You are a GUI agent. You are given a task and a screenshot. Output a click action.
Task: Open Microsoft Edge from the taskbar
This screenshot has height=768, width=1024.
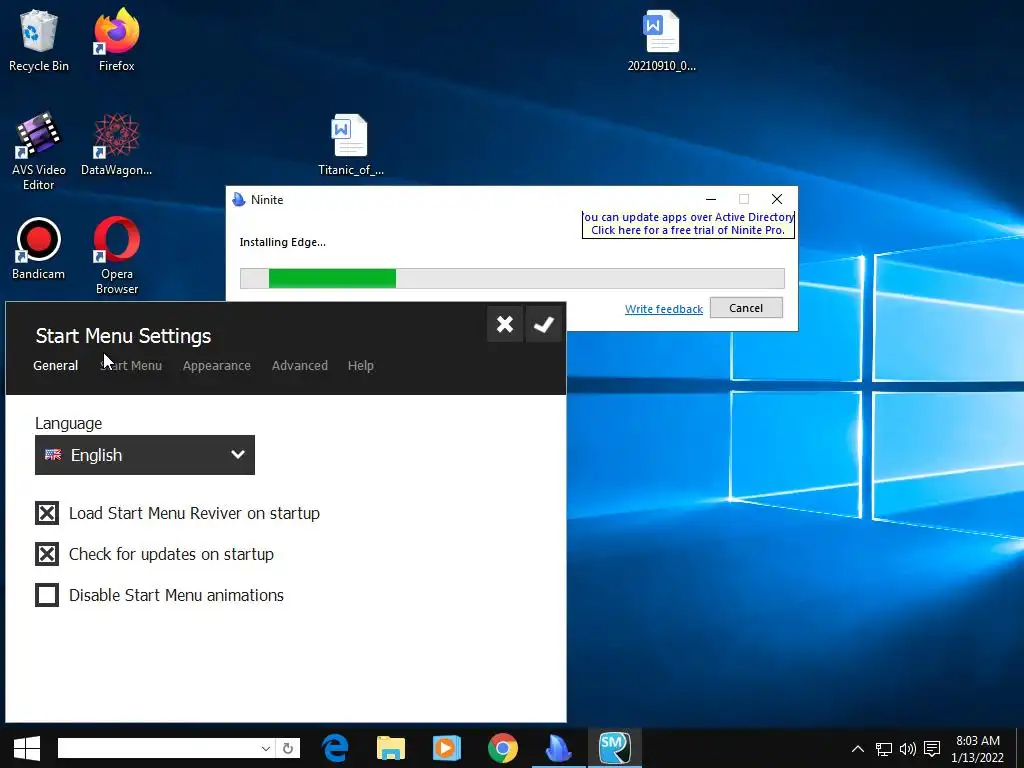[335, 748]
